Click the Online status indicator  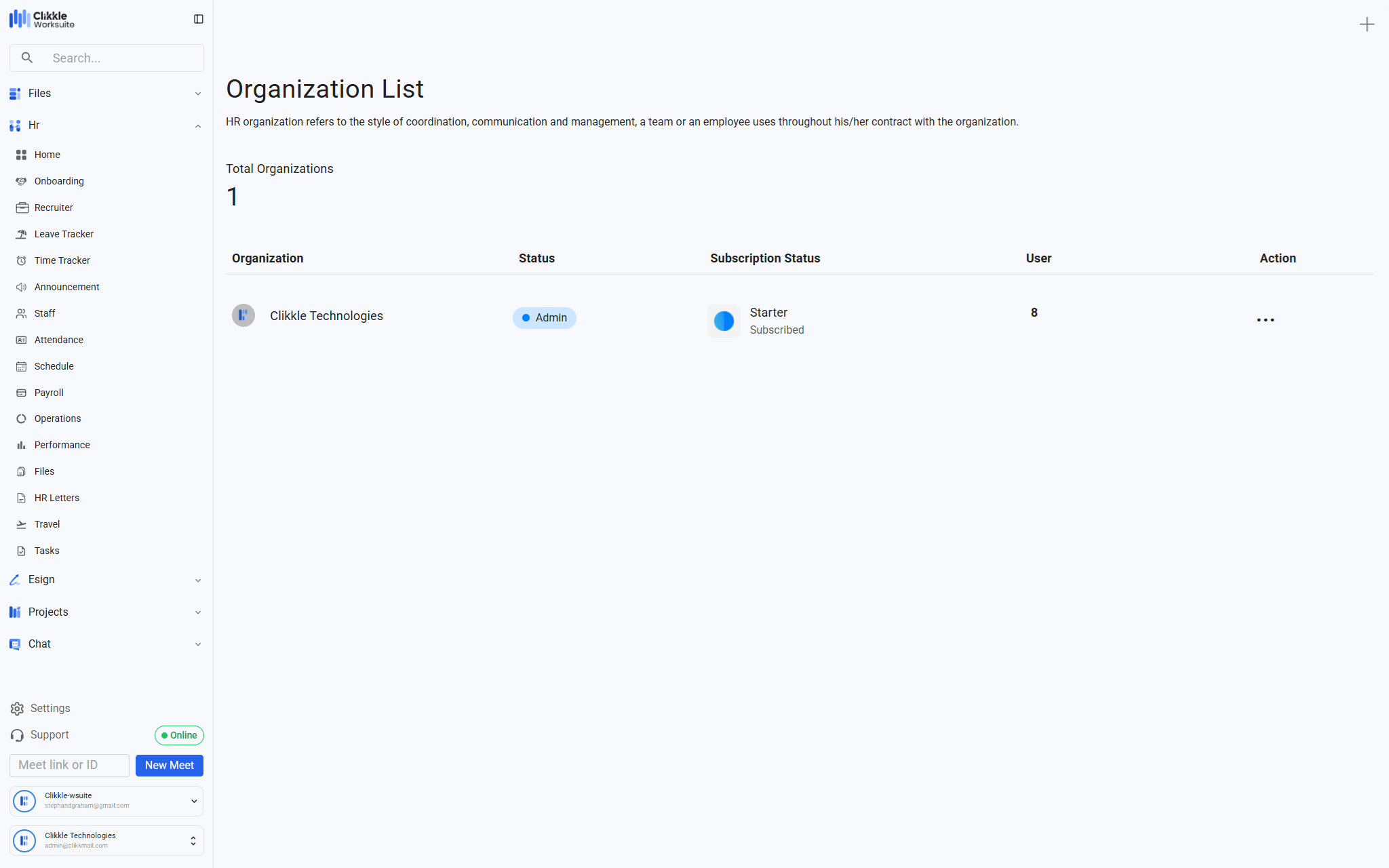point(179,735)
